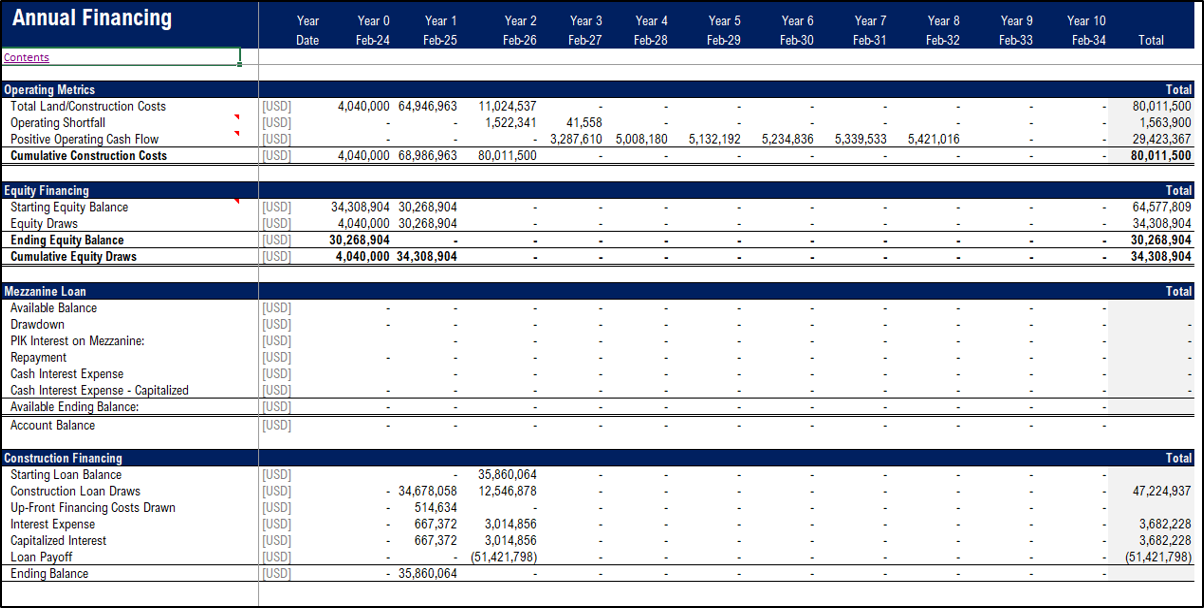Click the Year 0 column header
The image size is (1204, 608).
374,20
